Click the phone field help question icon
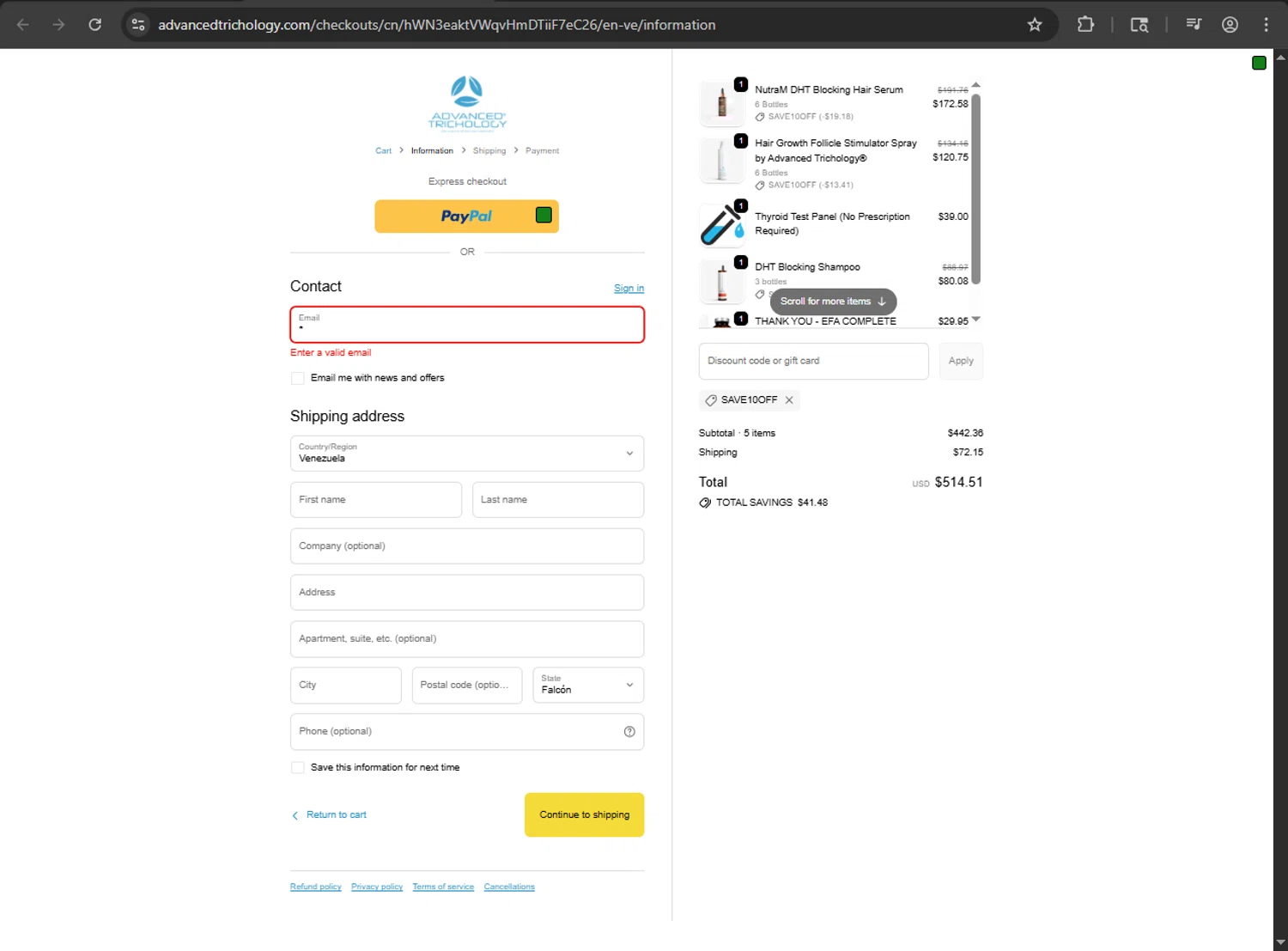Screen dimensions: 1288x951 coord(629,732)
